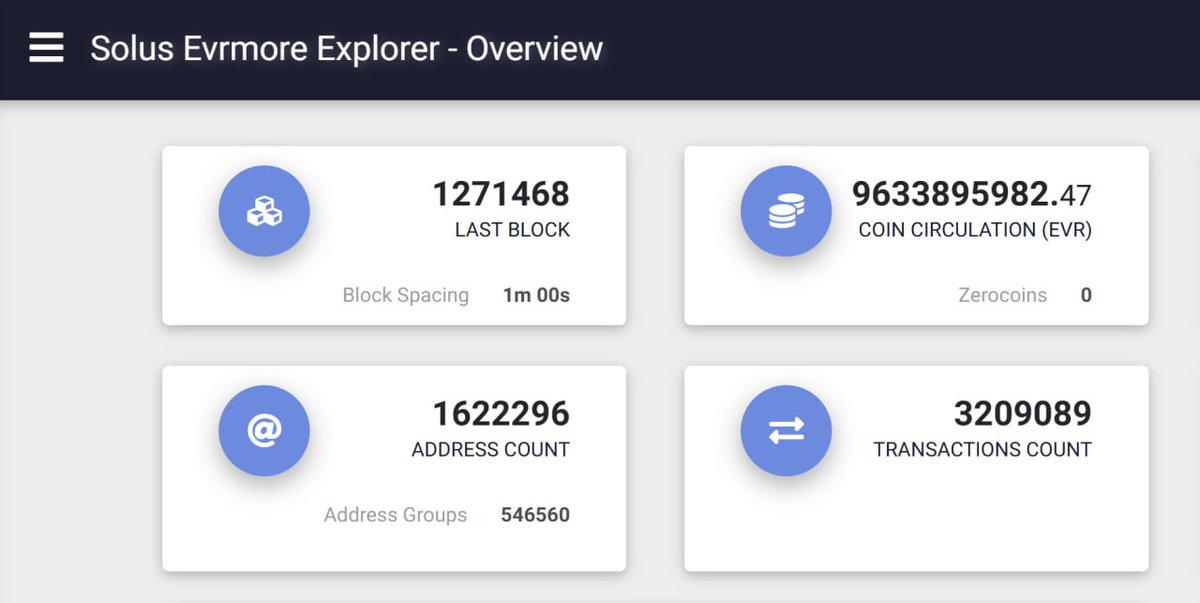Click the coin circulation value 9633895982.47

pos(970,196)
